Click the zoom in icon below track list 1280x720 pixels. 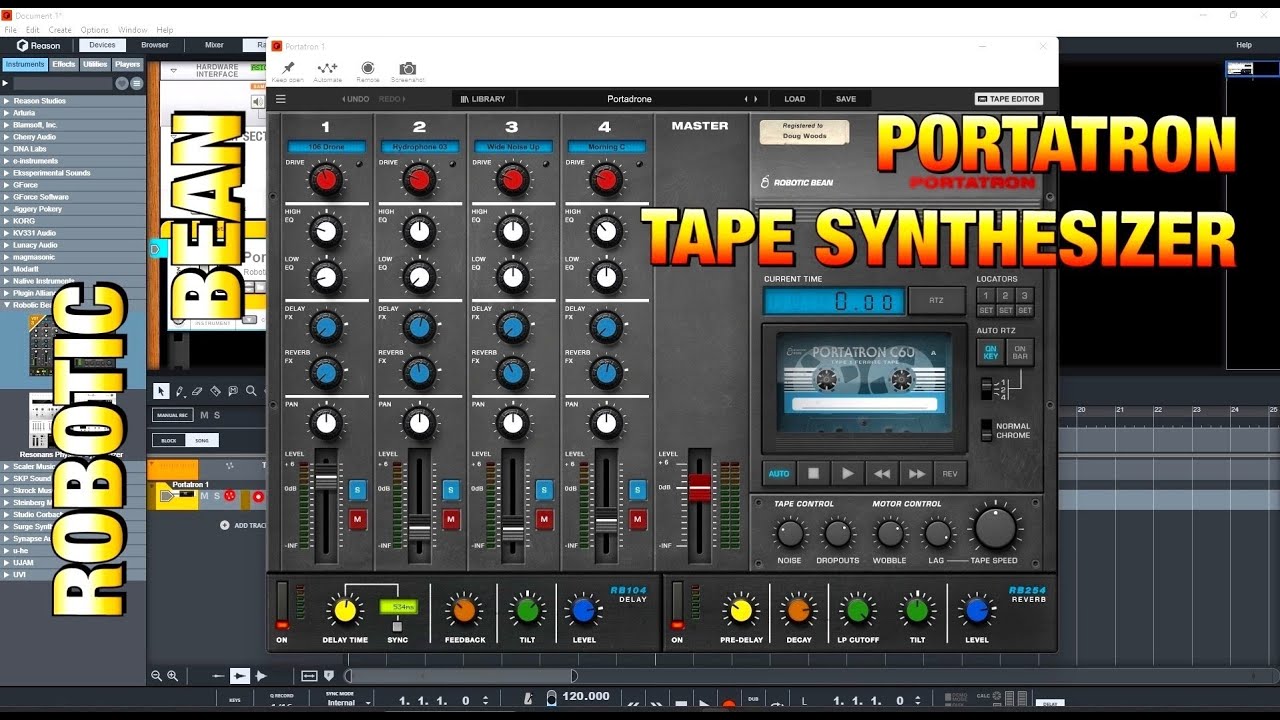172,676
